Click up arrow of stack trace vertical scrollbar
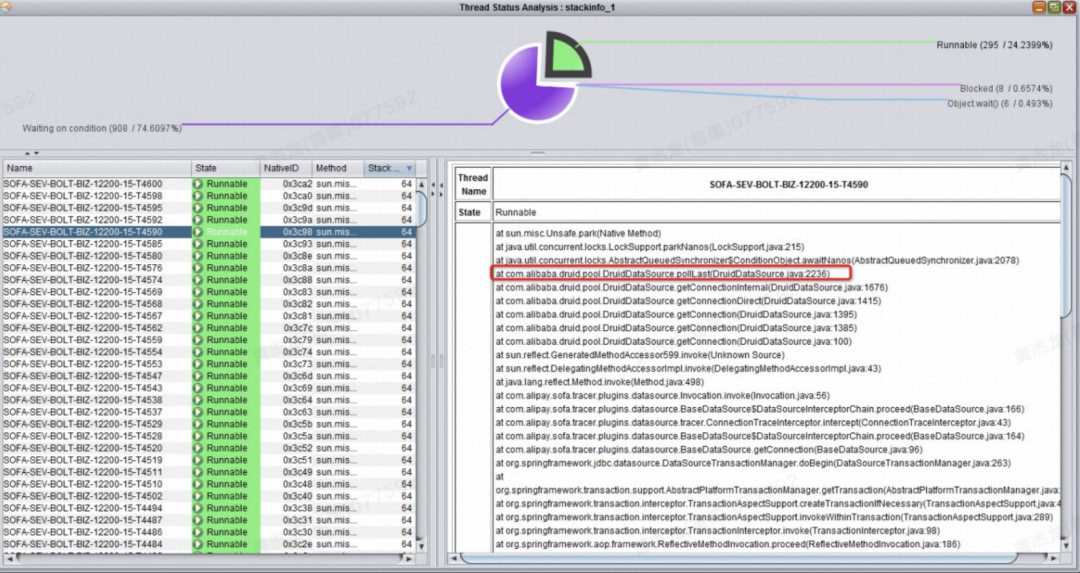 click(1067, 168)
